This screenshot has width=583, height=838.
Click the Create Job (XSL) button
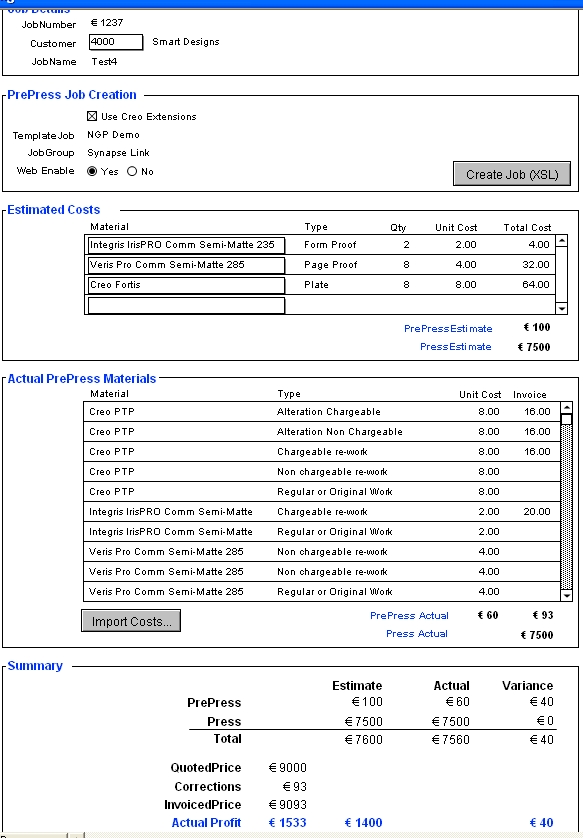pos(512,174)
